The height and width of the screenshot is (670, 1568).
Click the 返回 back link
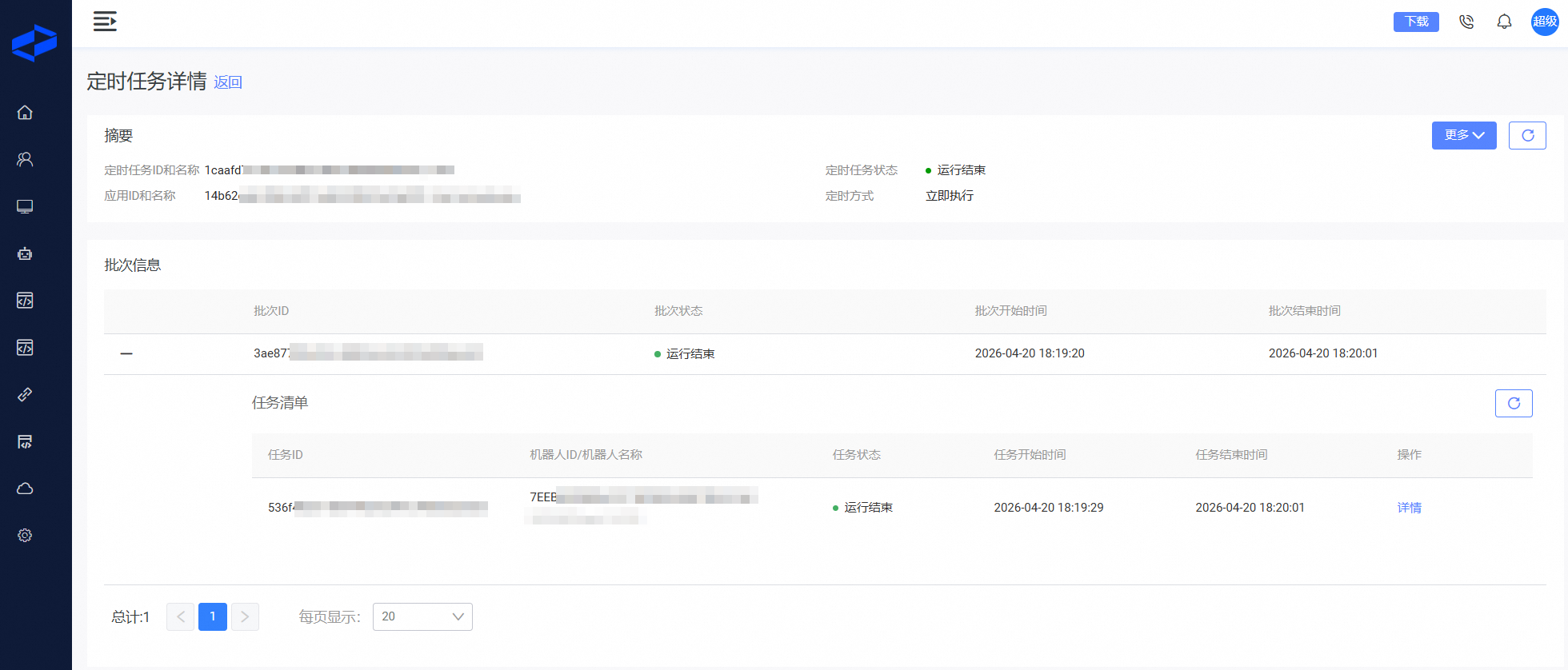coord(228,82)
